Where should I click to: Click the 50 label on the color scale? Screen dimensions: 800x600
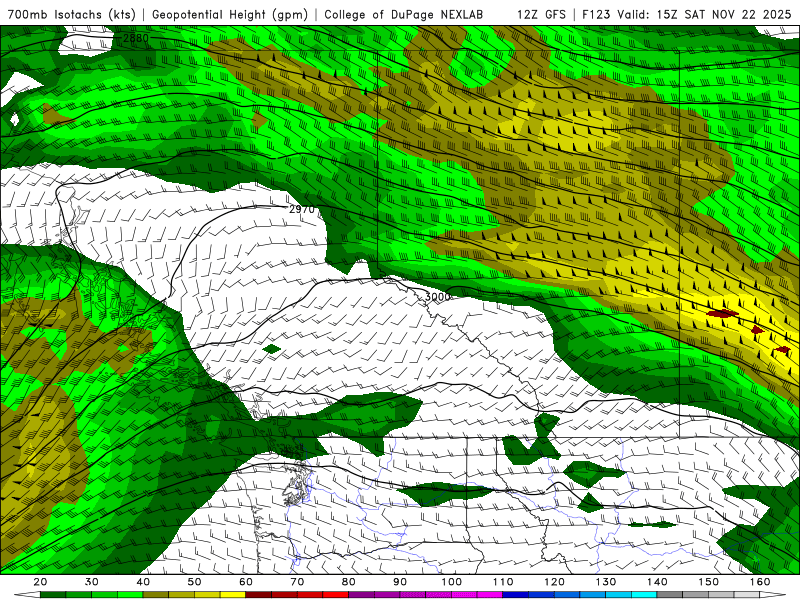(194, 582)
